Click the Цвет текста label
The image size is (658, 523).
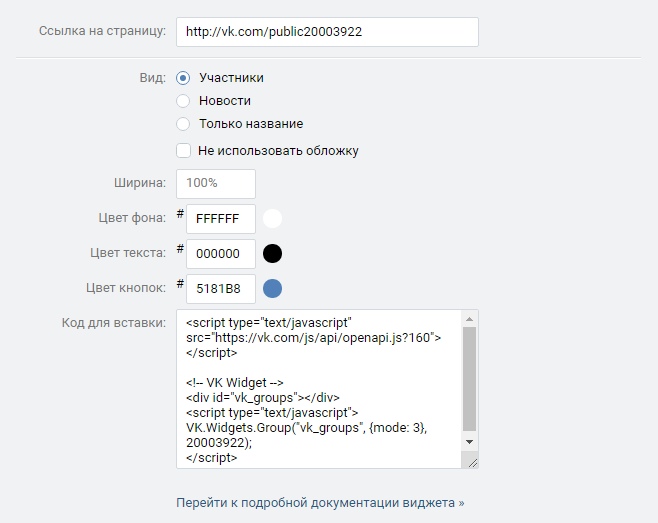click(x=128, y=253)
